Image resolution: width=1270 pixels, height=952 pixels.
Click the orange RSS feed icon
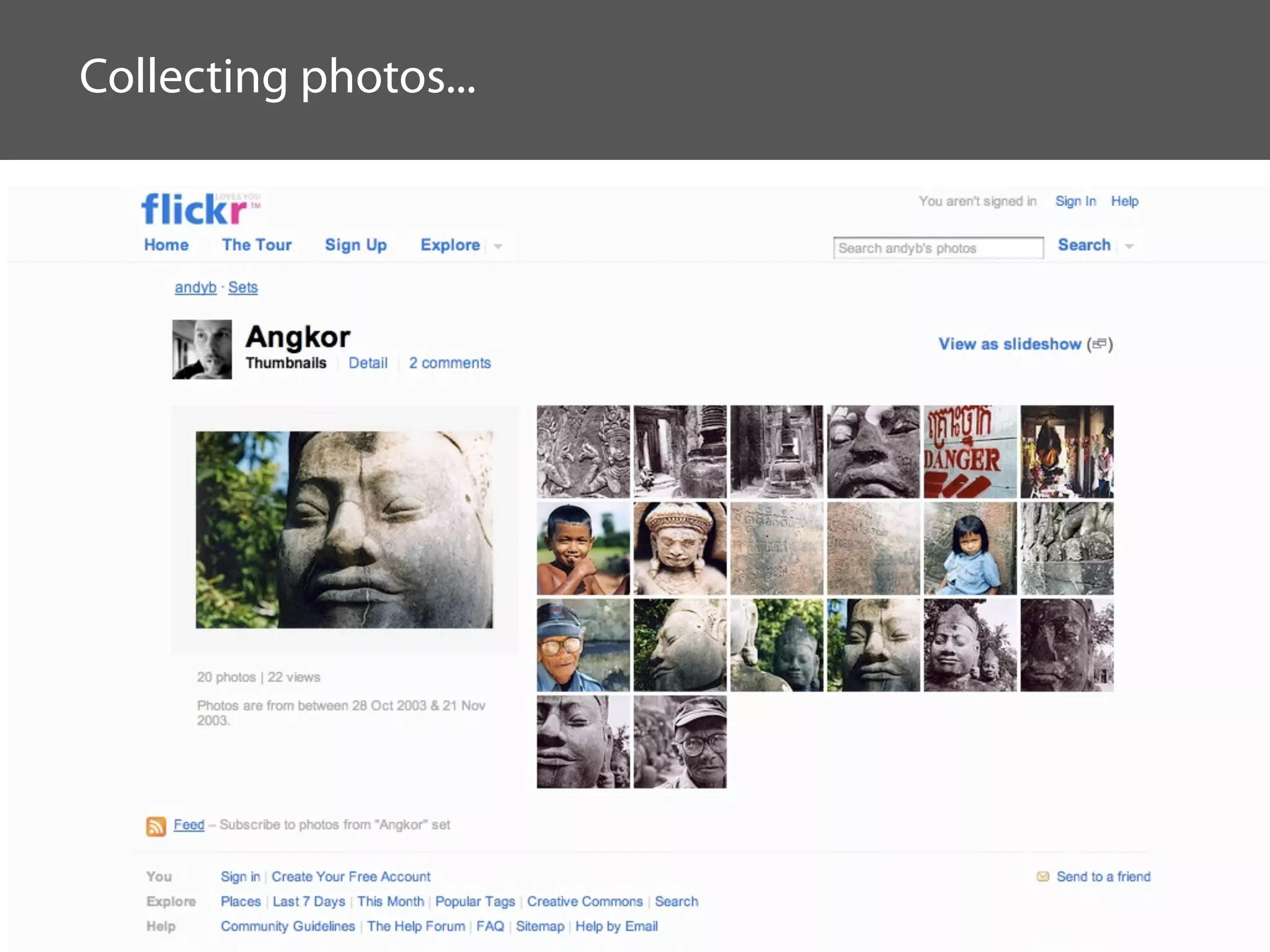pyautogui.click(x=156, y=826)
